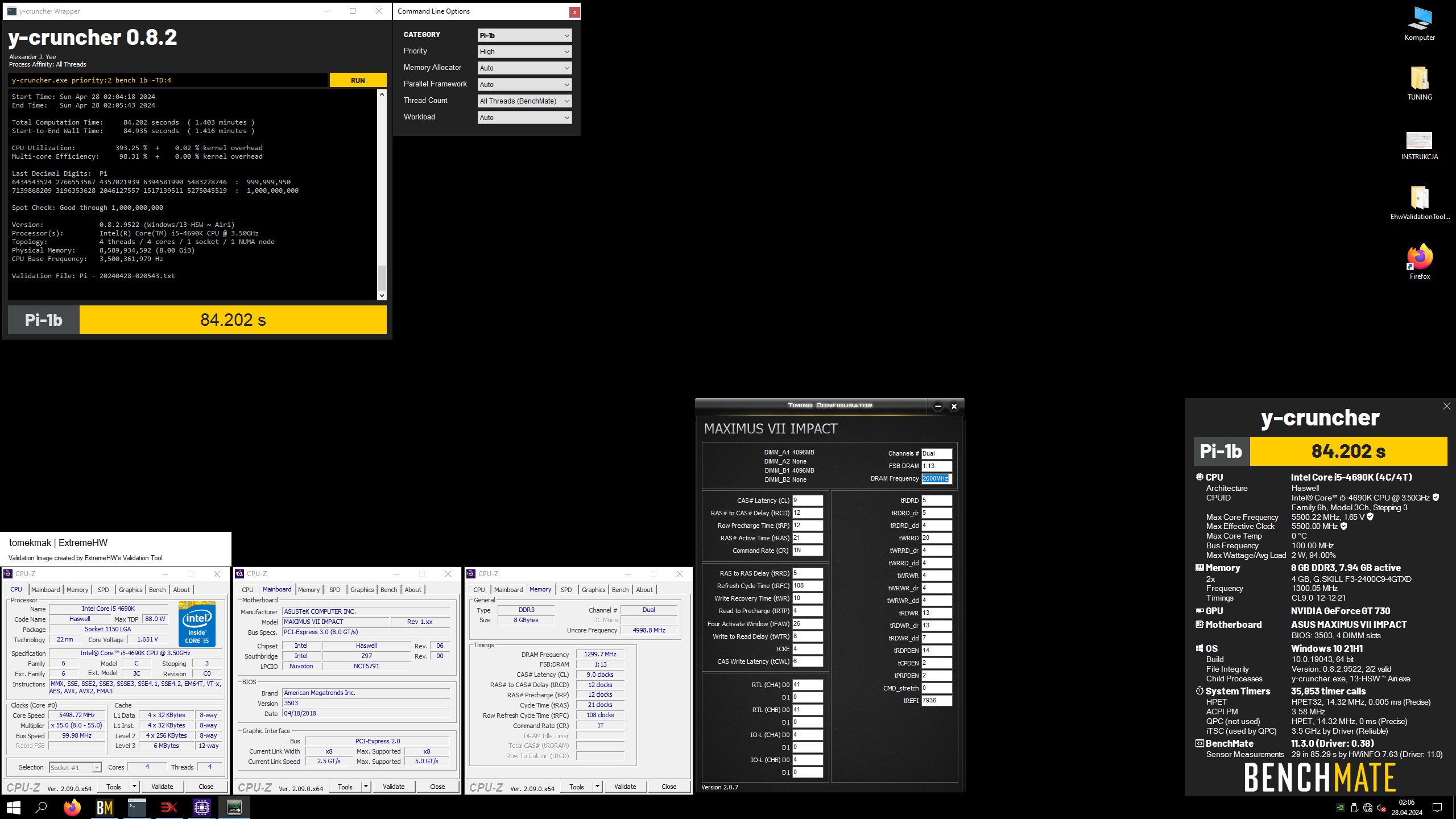Open Graphics tab in Mainboard CPU-Z window
This screenshot has width=1456, height=819.
362,590
